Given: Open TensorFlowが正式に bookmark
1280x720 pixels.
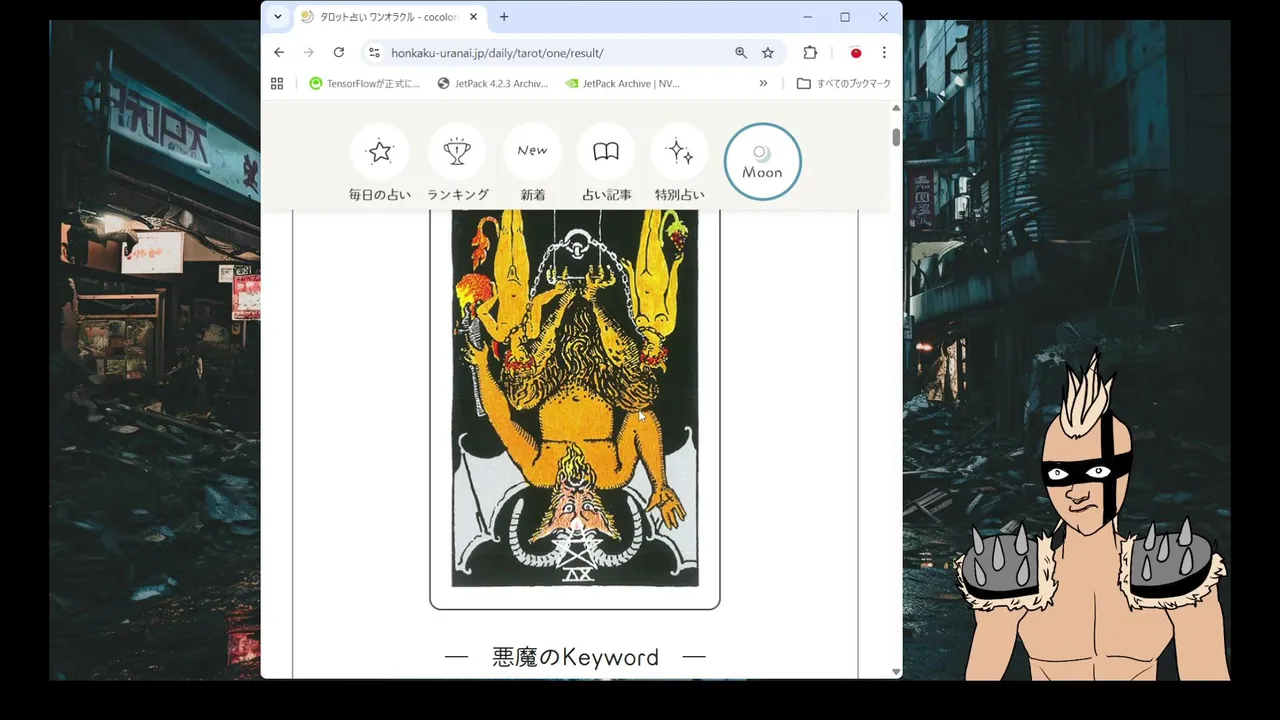Looking at the screenshot, I should tap(365, 84).
